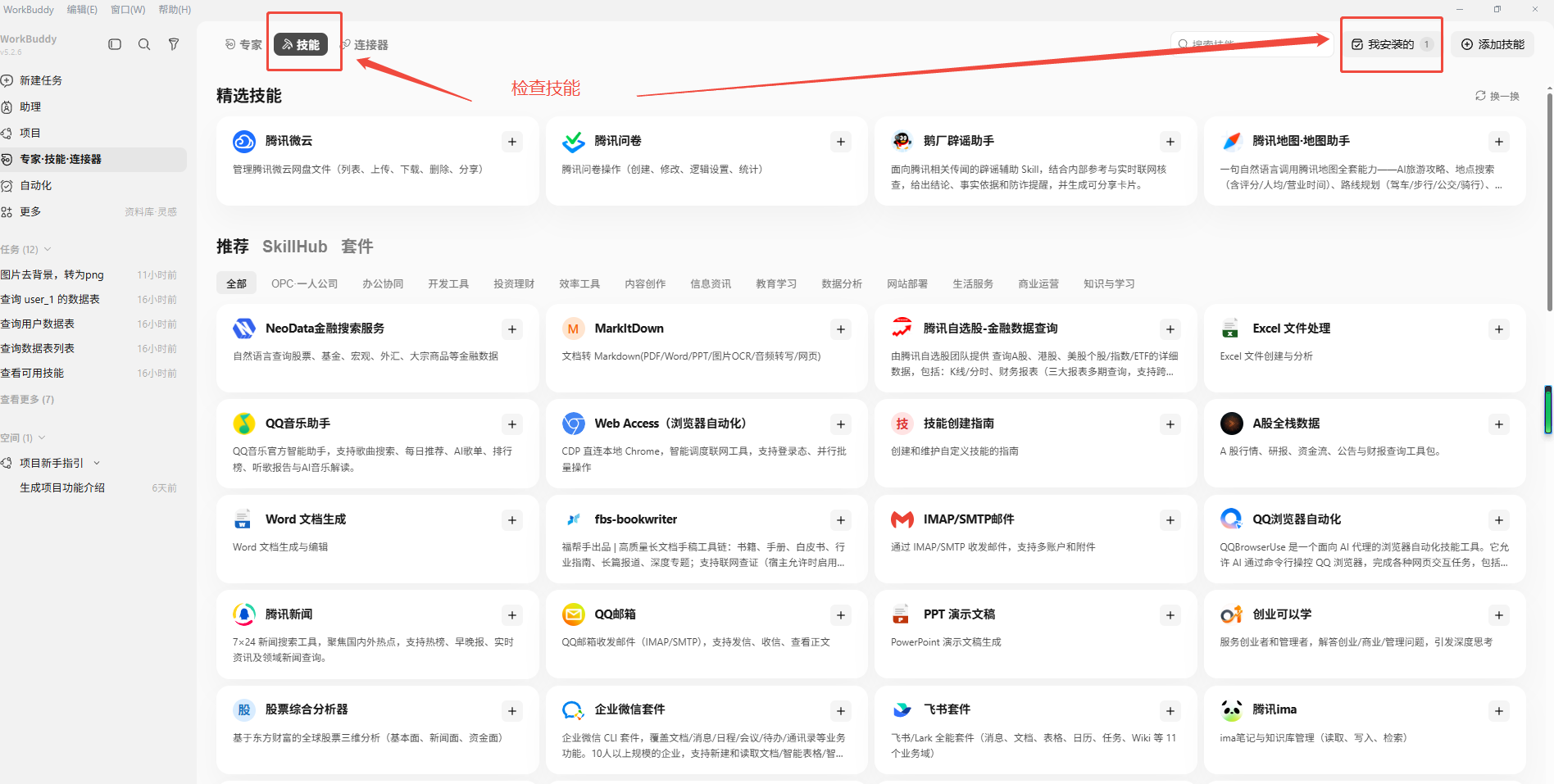The height and width of the screenshot is (784, 1554).
Task: Add 腾讯新闻 skill via plus icon
Action: click(512, 615)
